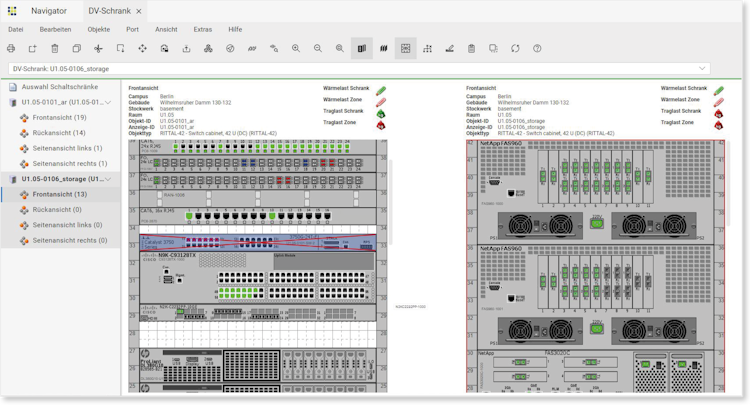Viewport: 750px width, 405px height.
Task: Click the trash delete icon in the toolbar
Action: point(54,48)
